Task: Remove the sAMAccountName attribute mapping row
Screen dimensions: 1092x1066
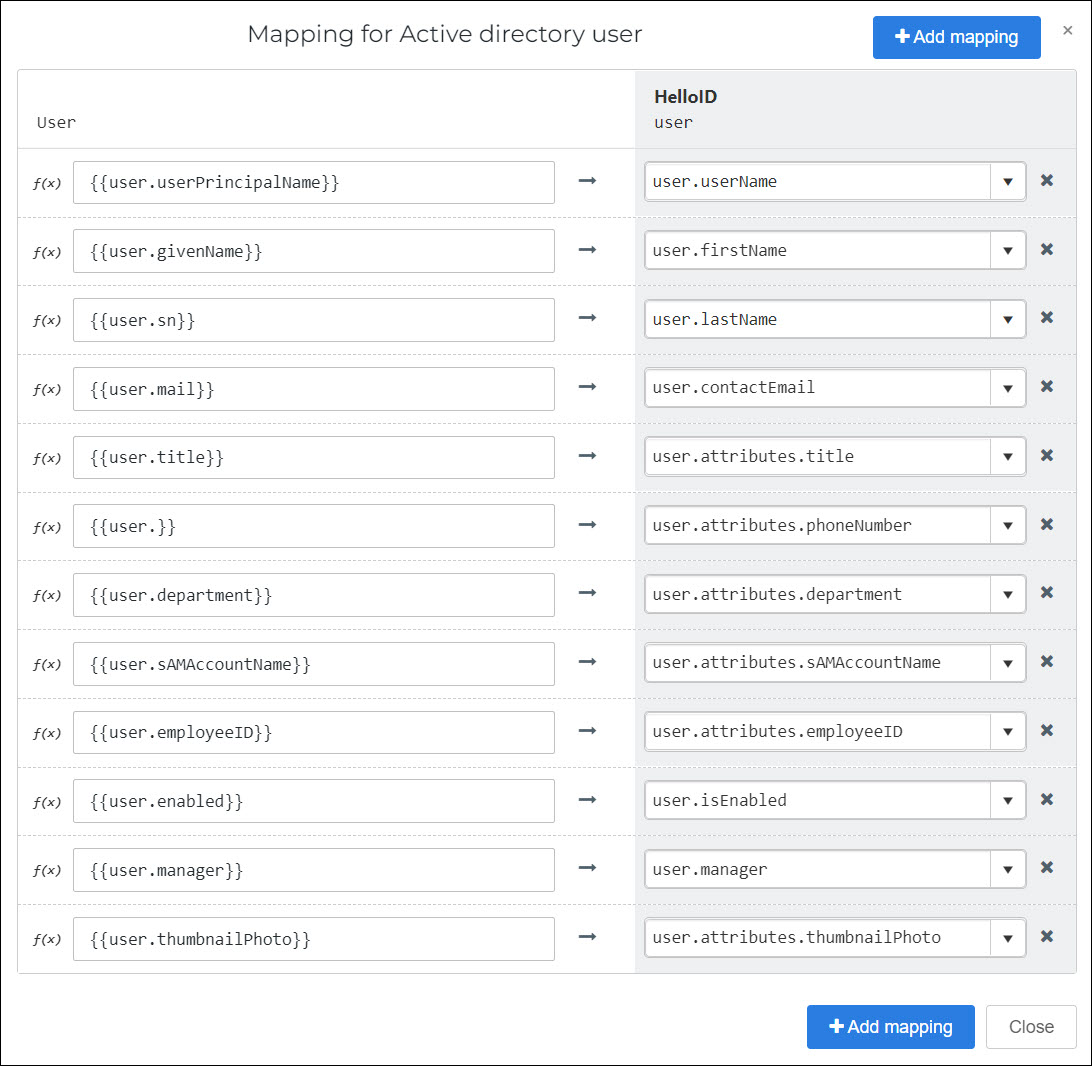Action: pos(1047,661)
